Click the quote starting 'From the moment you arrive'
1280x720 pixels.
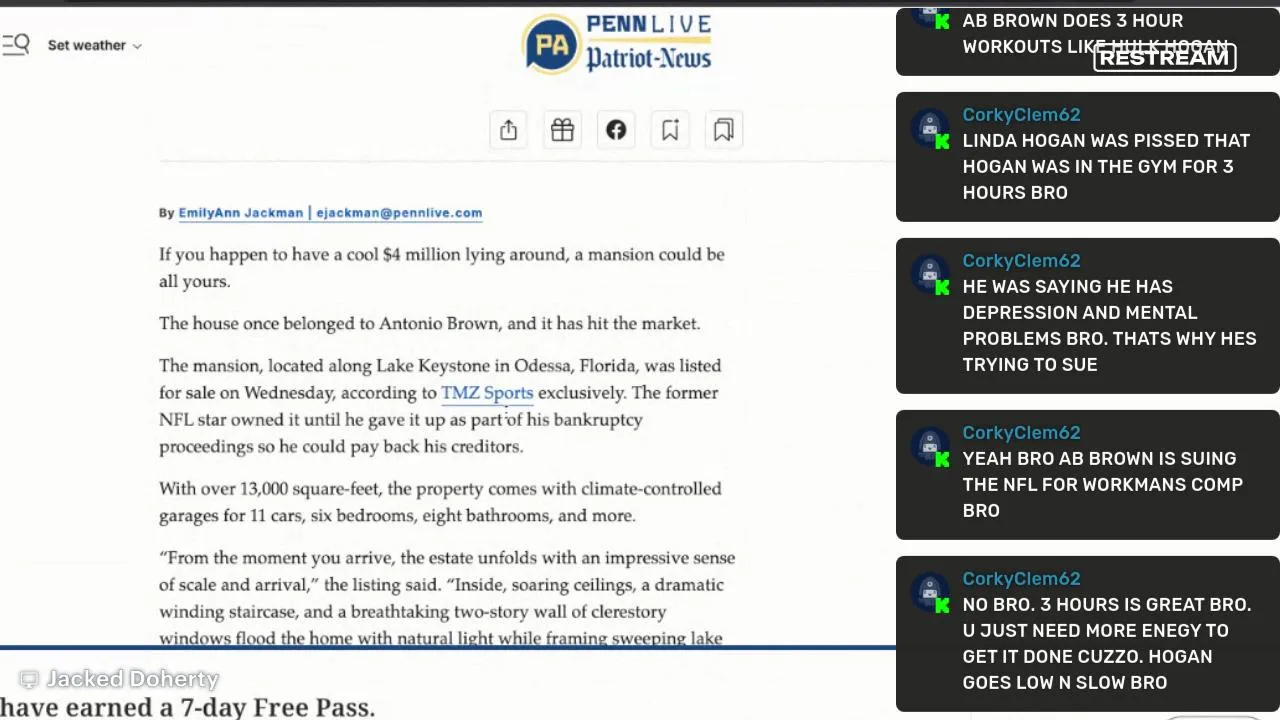click(447, 597)
